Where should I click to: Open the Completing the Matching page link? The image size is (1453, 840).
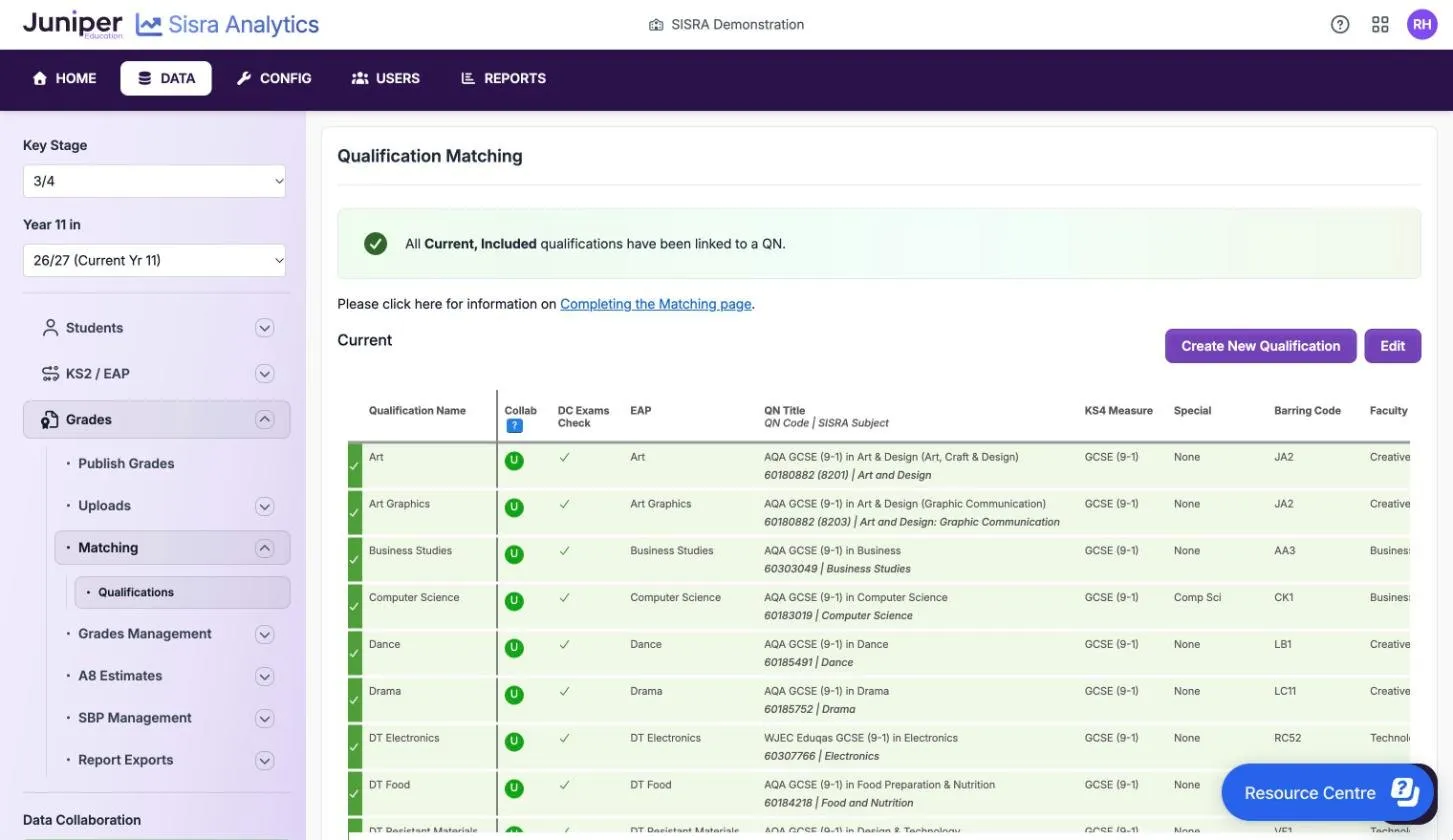[655, 304]
